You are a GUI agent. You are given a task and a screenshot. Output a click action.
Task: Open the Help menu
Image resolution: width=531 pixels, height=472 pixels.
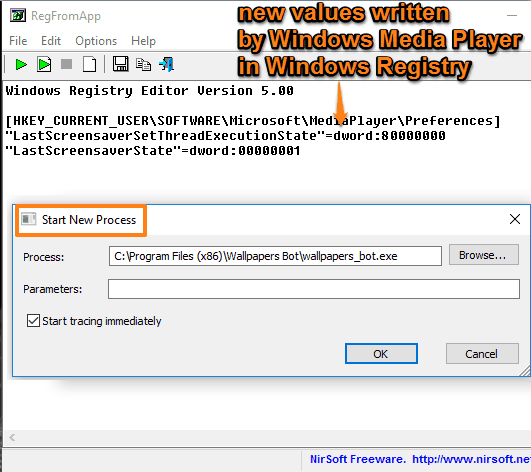tap(143, 41)
